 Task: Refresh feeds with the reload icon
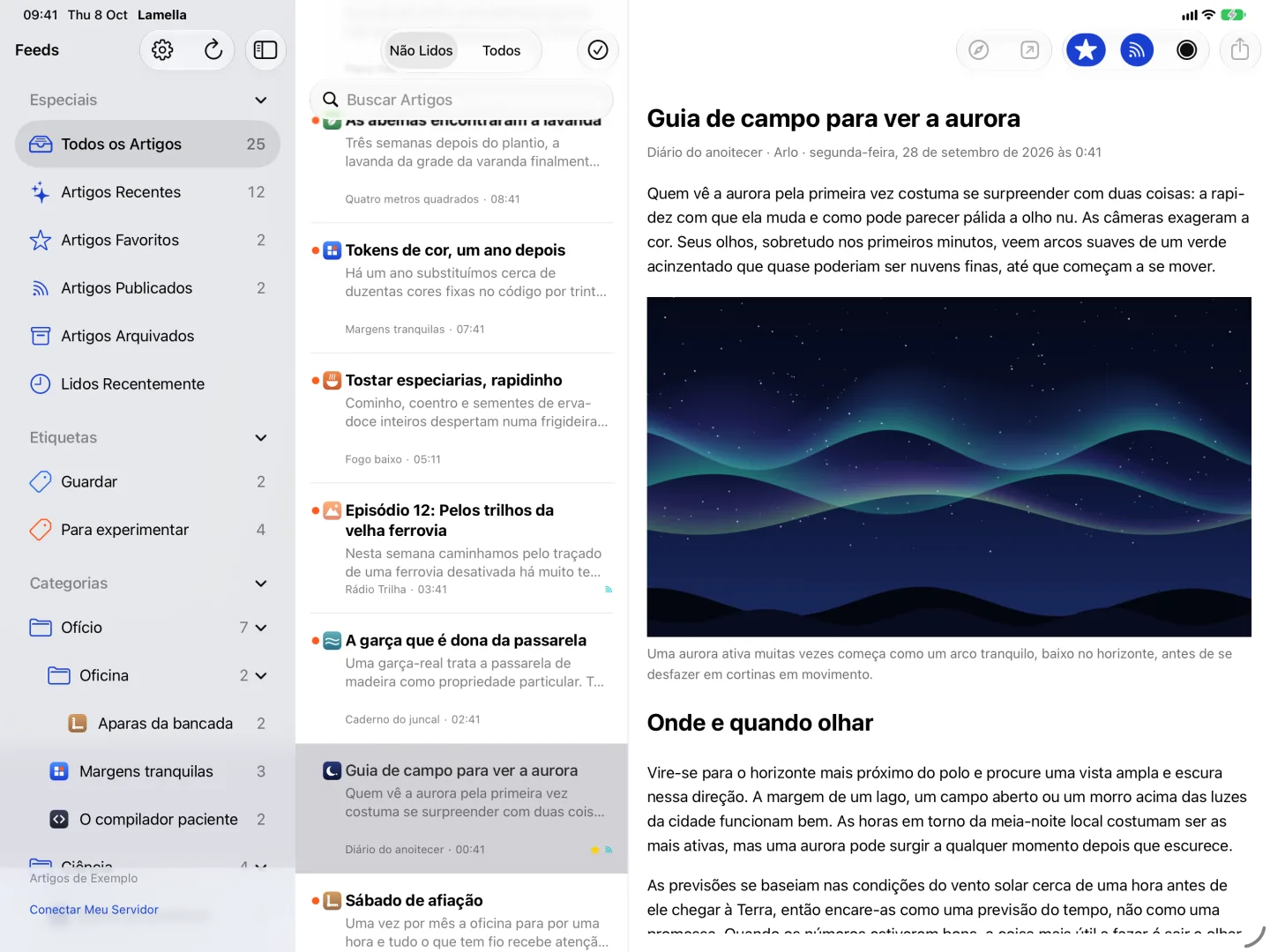213,50
